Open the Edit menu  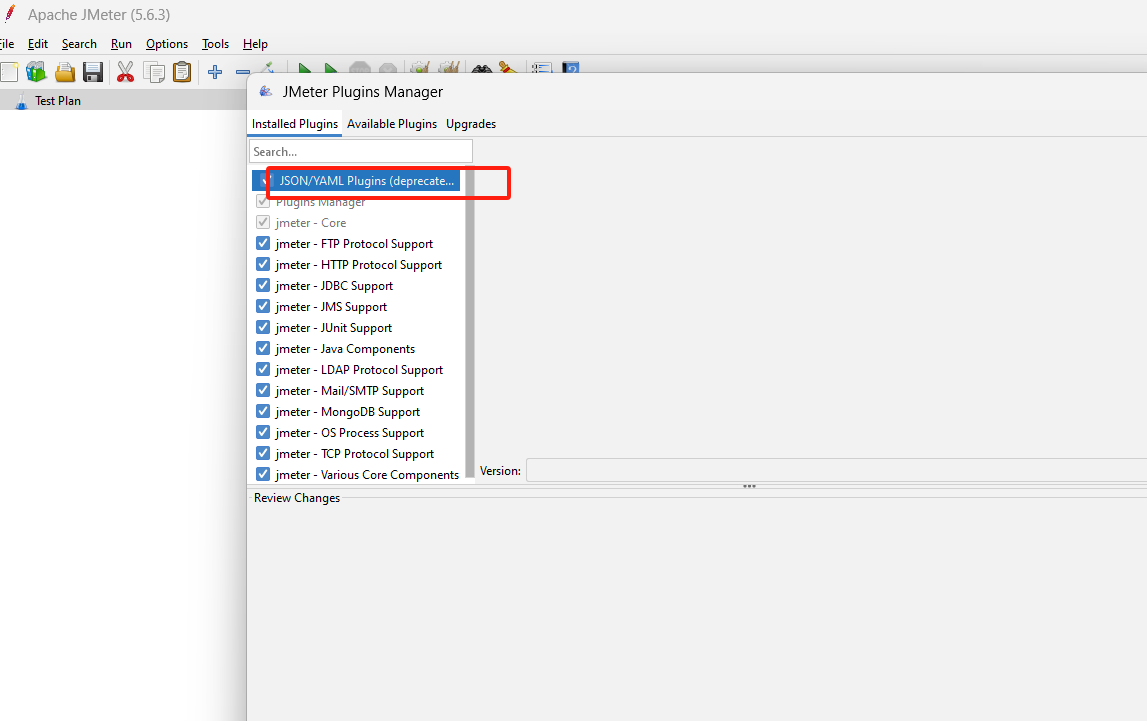pos(37,44)
